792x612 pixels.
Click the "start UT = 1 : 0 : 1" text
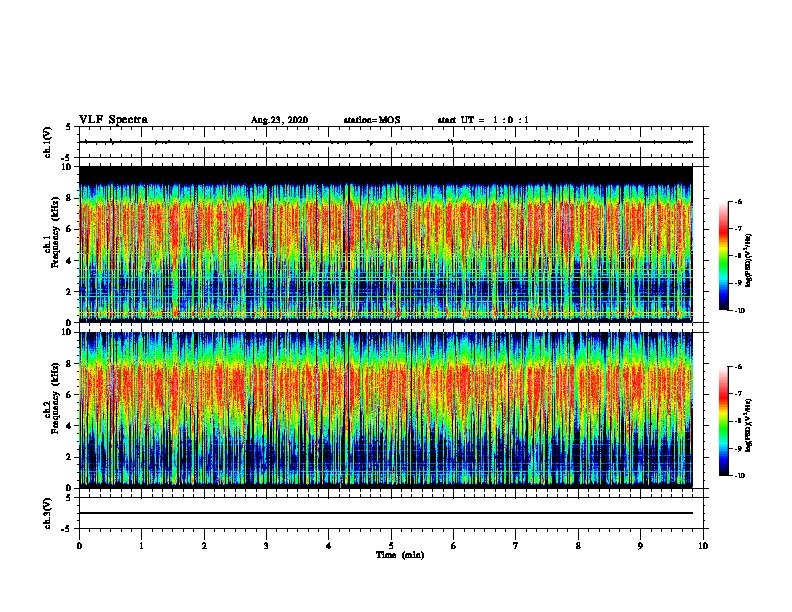(483, 120)
